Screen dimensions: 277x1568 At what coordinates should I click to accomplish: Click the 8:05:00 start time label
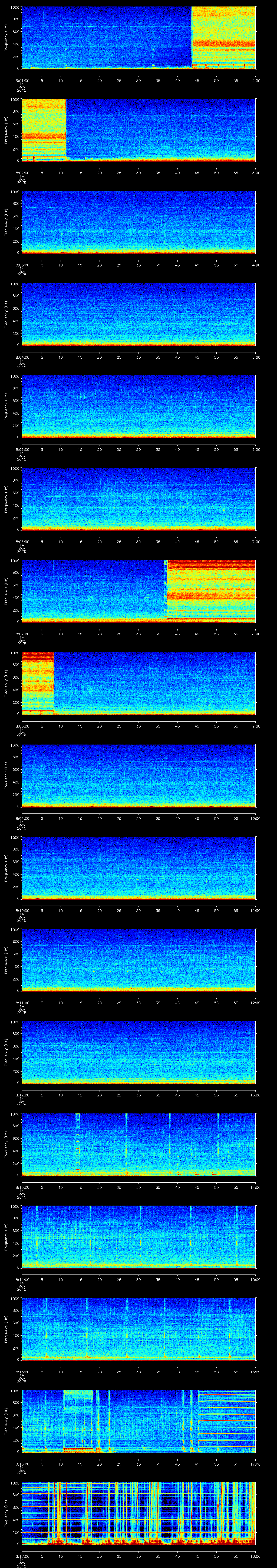[22, 449]
